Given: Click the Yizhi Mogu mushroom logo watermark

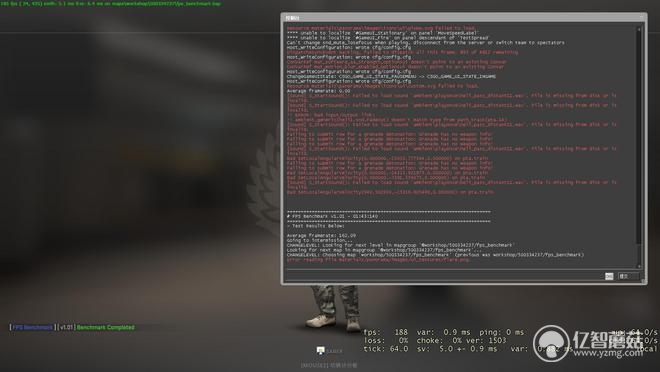Looking at the screenshot, I should coord(551,343).
